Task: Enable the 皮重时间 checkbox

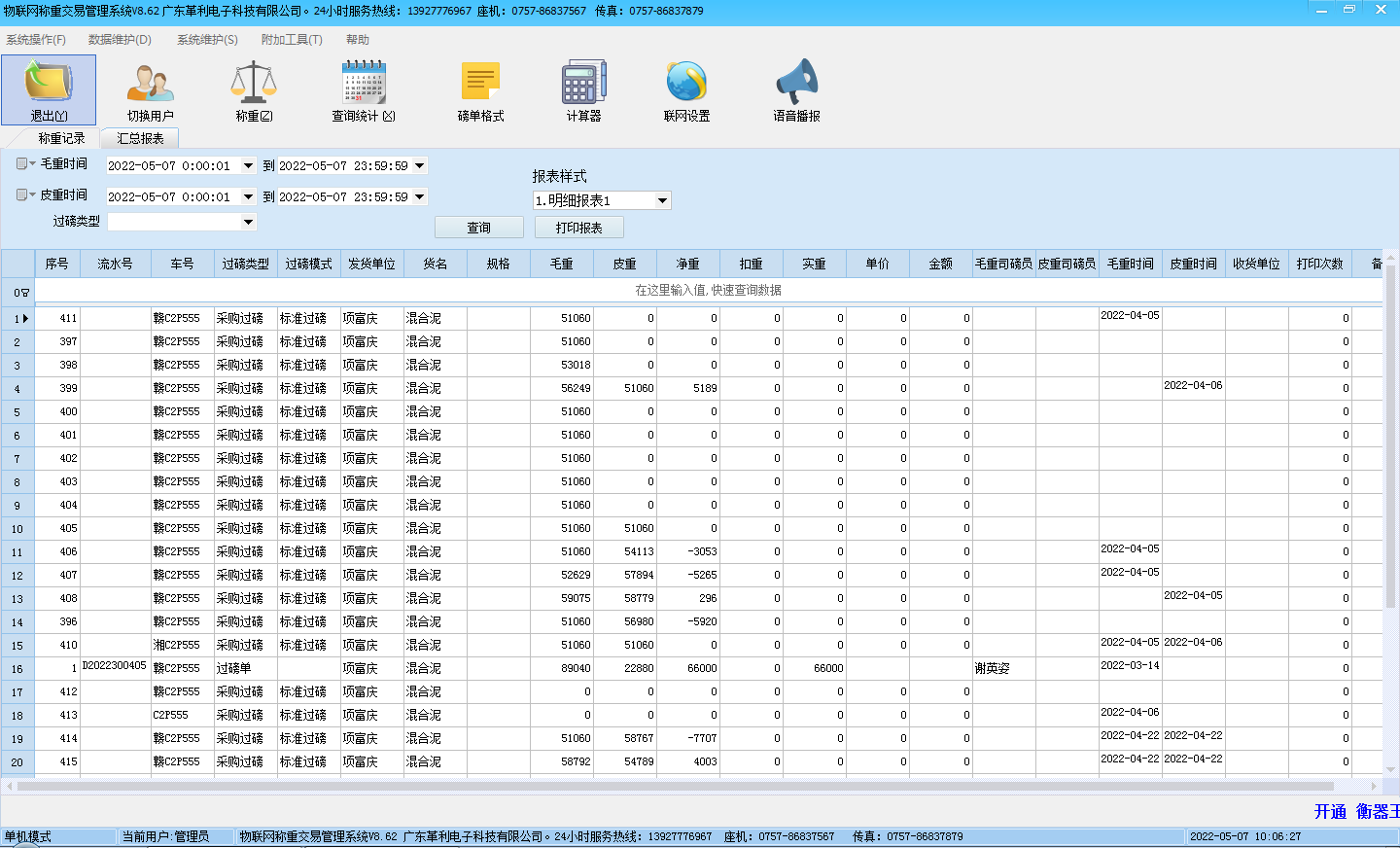Action: tap(21, 195)
